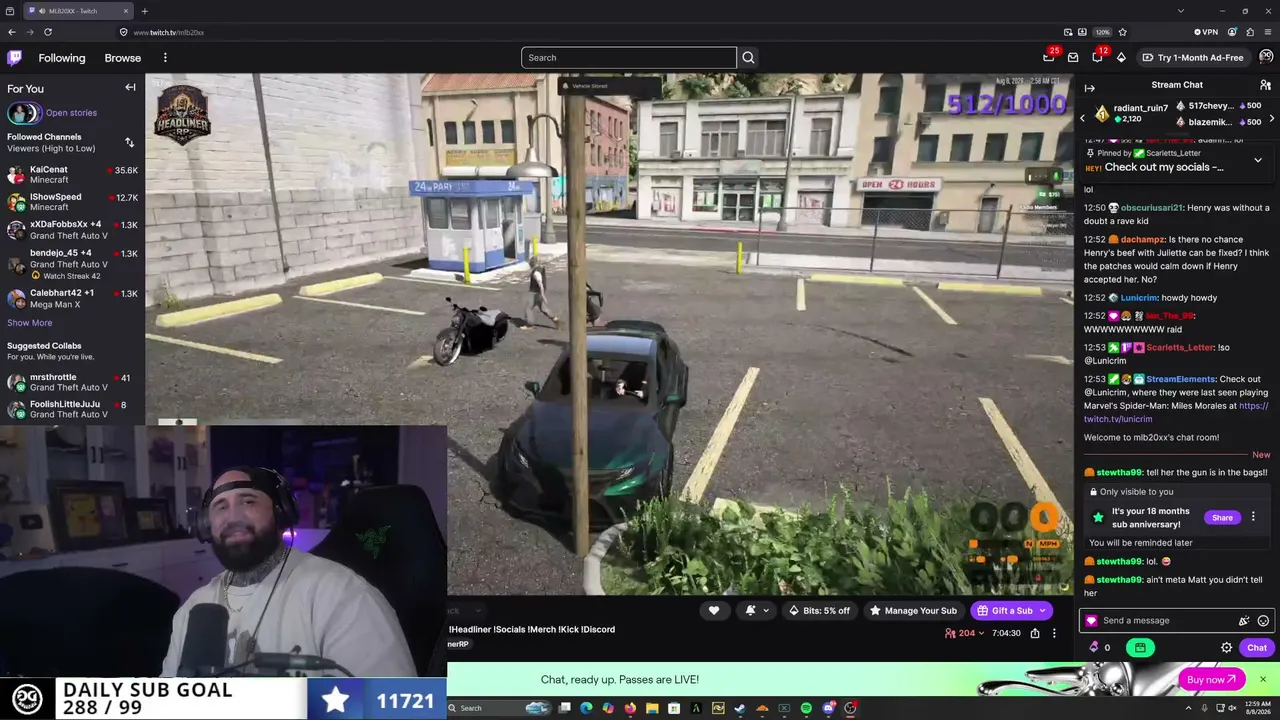Open the chat emote picker
The height and width of the screenshot is (720, 1280).
point(1263,621)
